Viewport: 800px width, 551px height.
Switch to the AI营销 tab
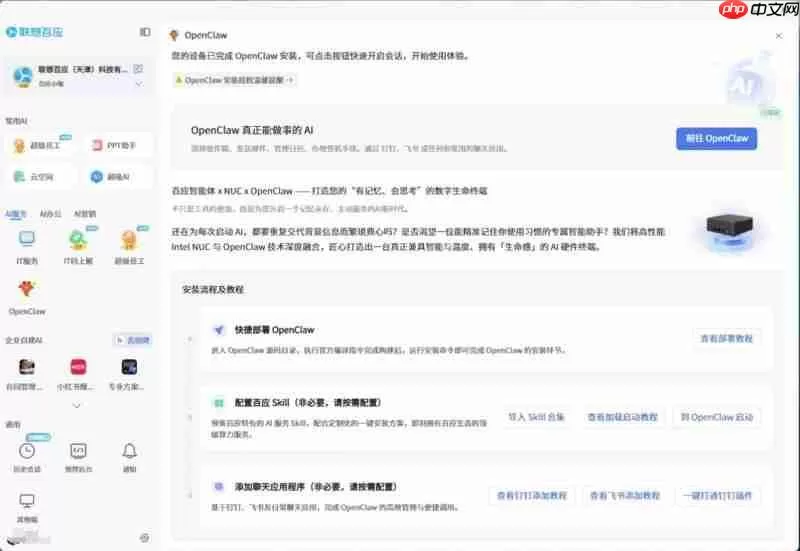pos(85,214)
